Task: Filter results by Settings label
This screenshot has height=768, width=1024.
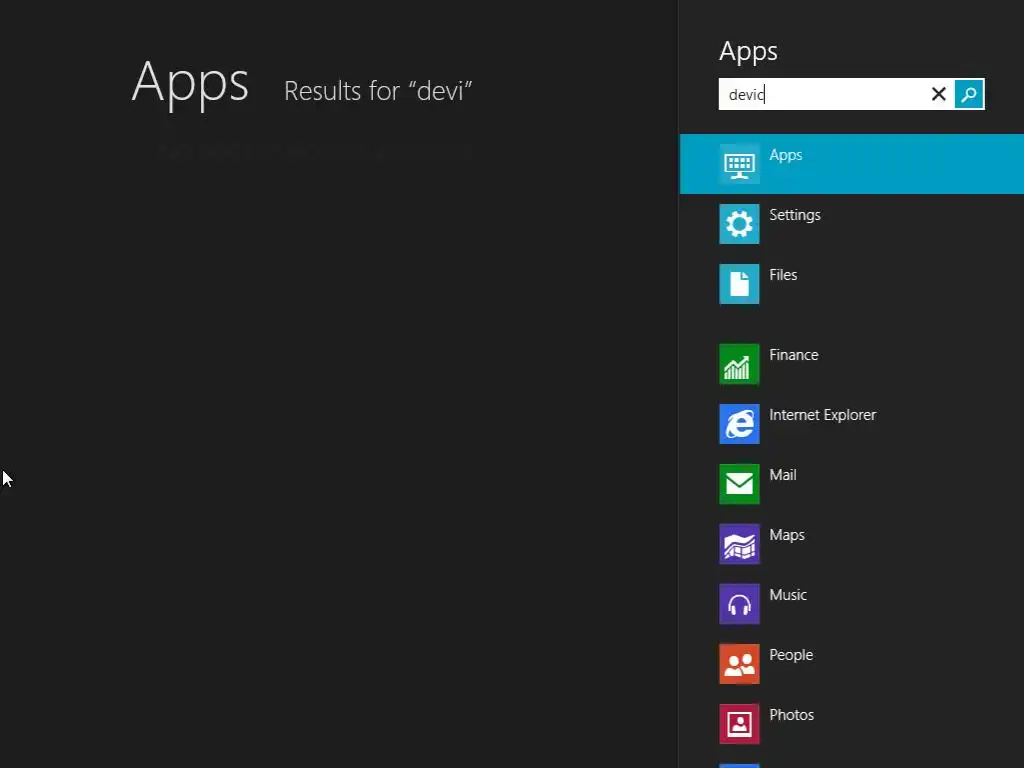Action: coord(795,216)
